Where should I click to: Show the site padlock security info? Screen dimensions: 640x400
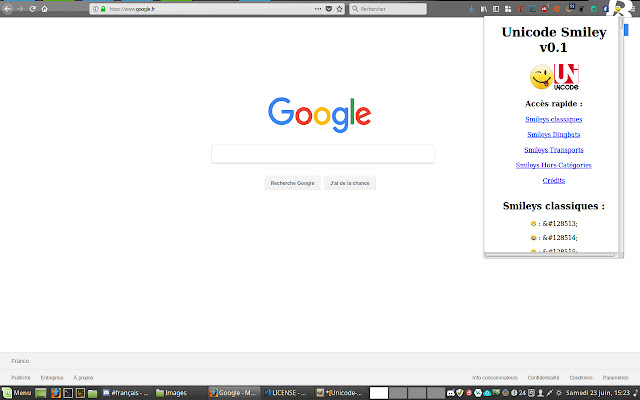point(103,9)
